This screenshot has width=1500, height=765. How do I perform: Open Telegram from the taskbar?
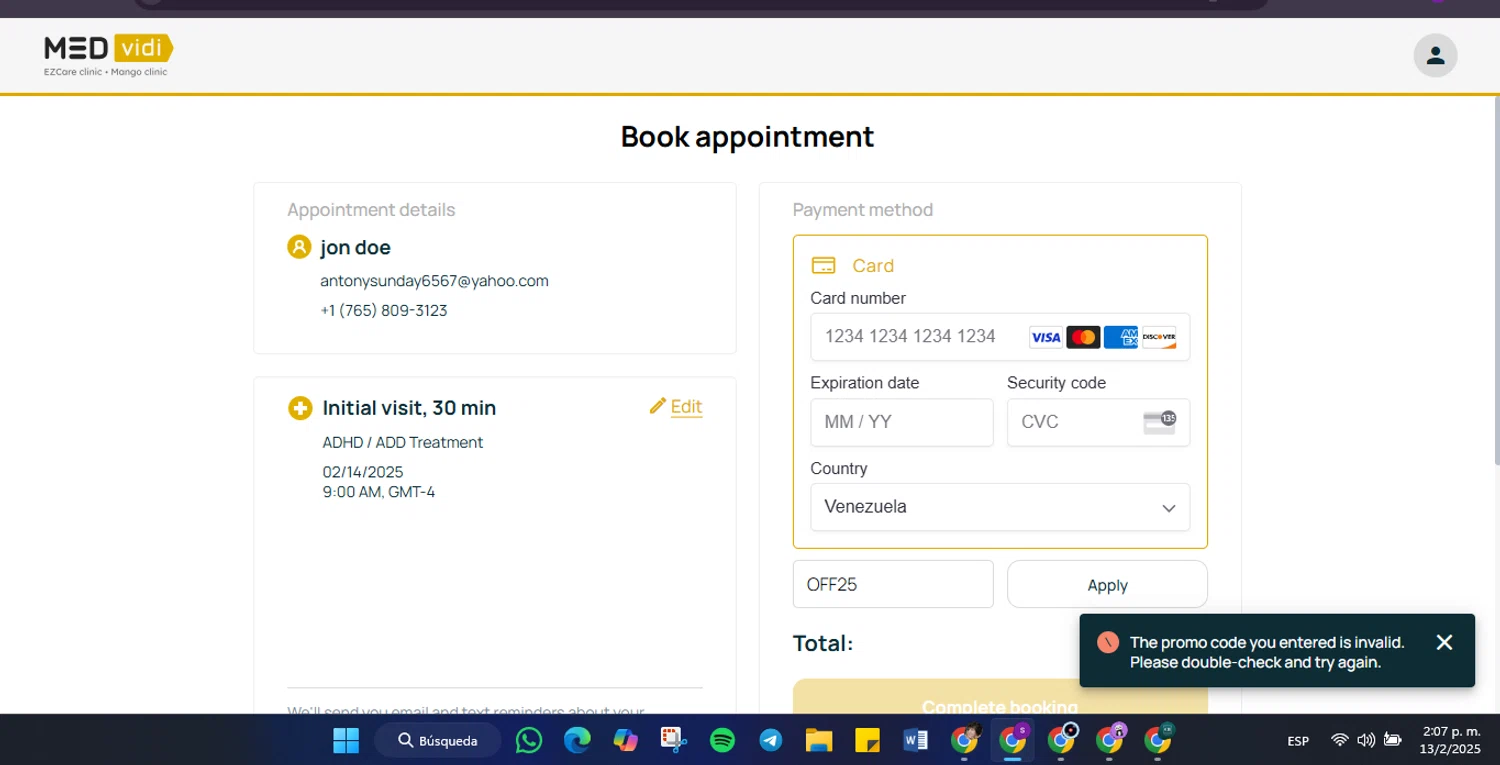pos(770,740)
